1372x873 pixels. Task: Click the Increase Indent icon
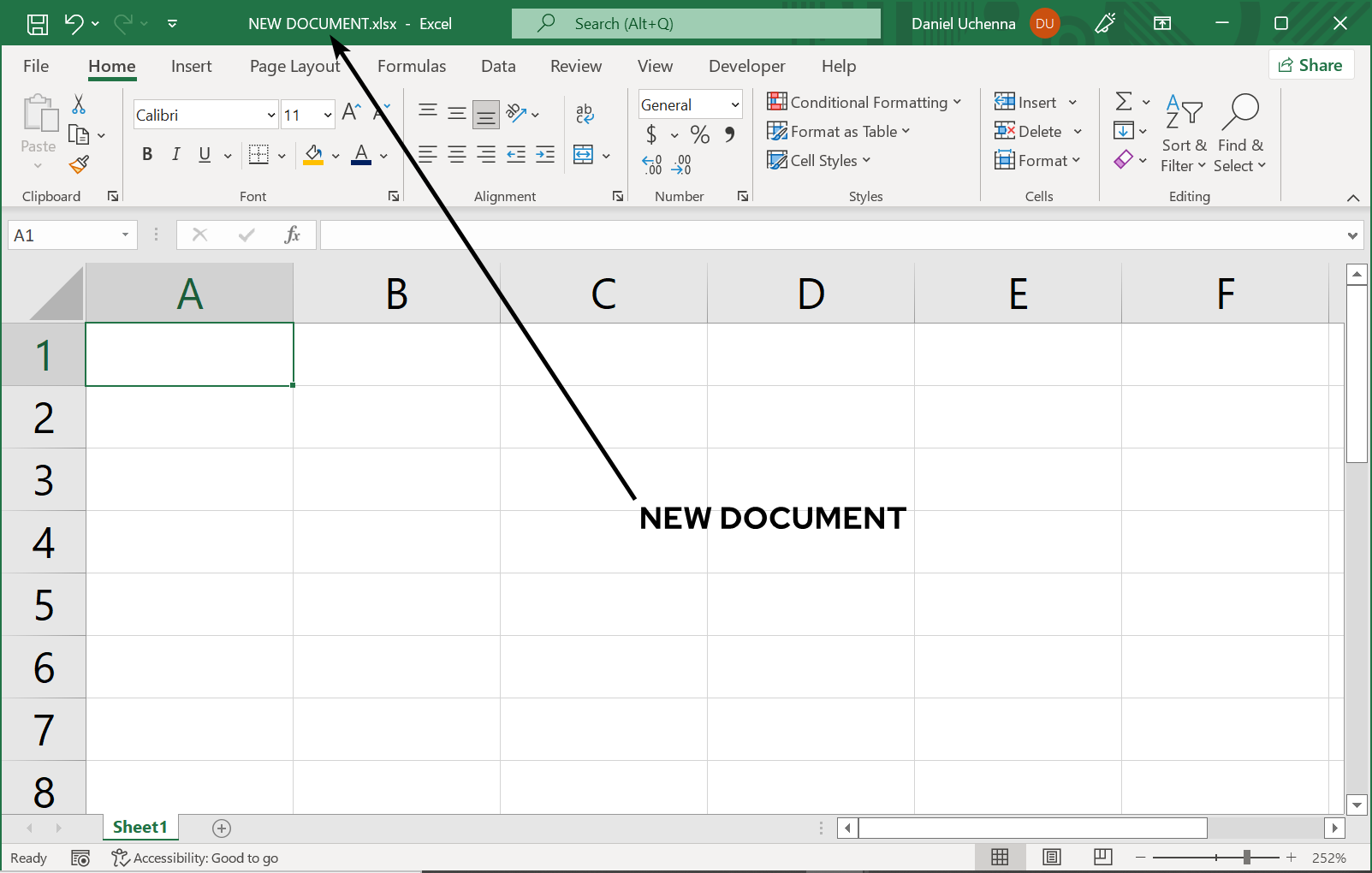point(545,155)
